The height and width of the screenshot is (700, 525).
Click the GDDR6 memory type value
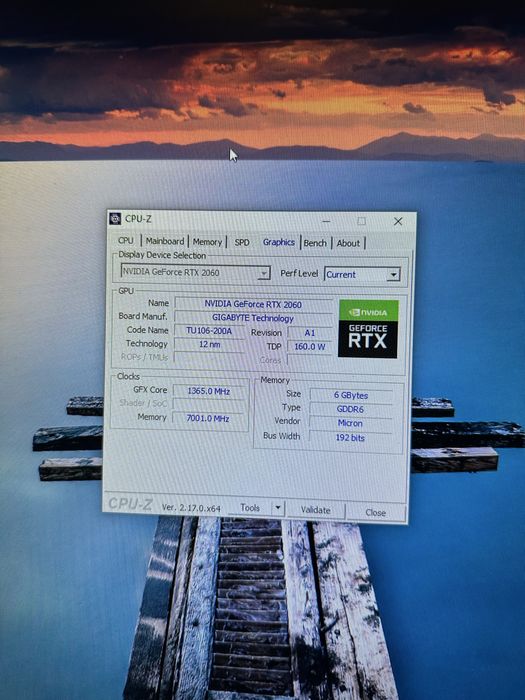pos(350,409)
